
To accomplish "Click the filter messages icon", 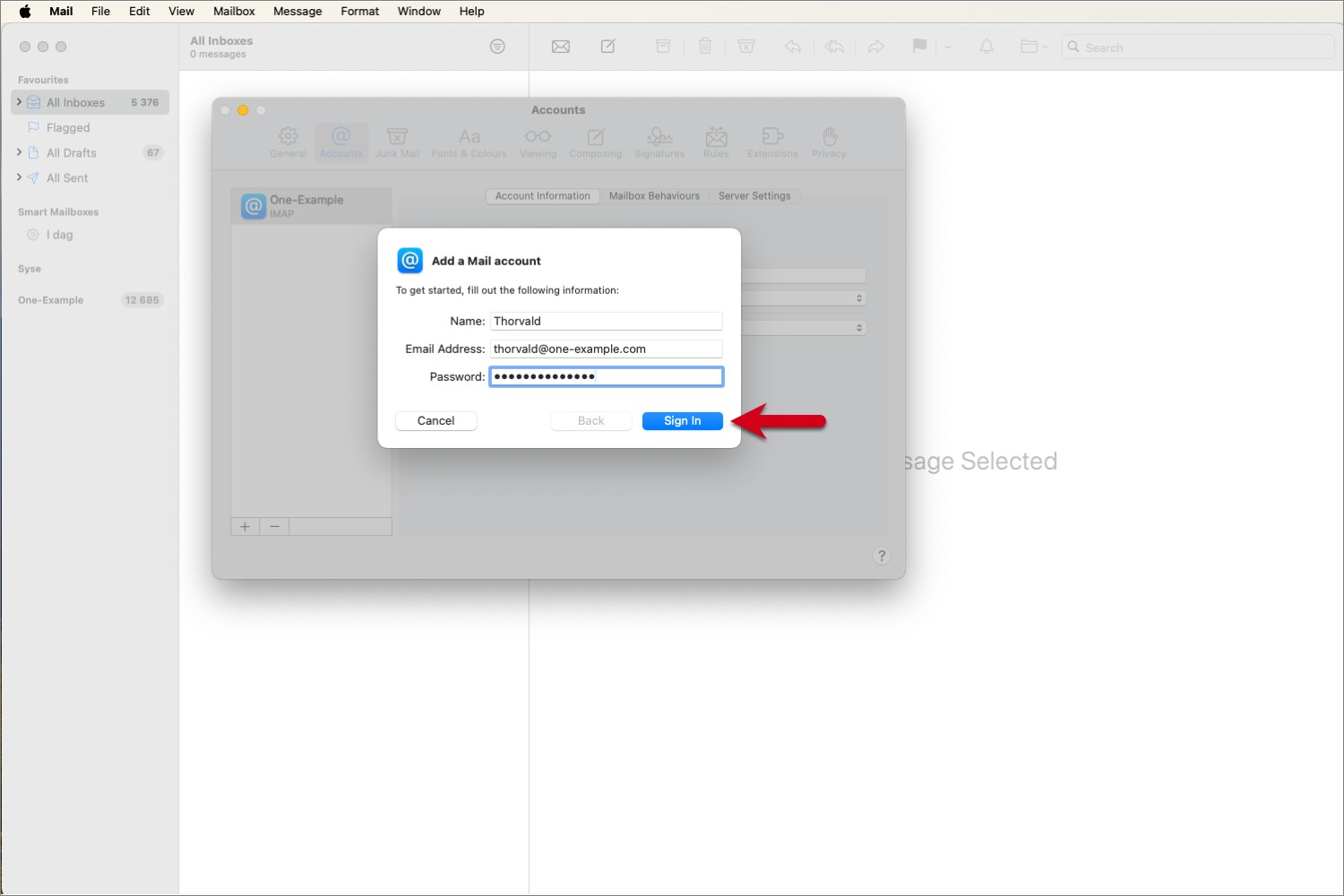I will tap(498, 47).
